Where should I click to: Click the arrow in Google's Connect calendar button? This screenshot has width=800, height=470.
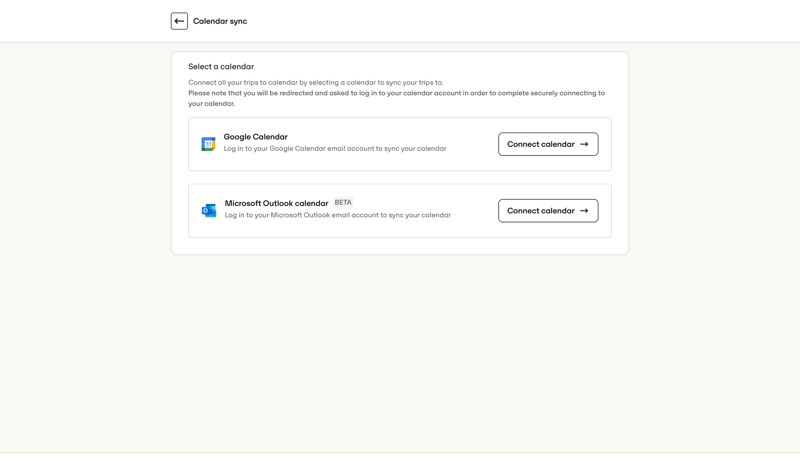(x=584, y=144)
